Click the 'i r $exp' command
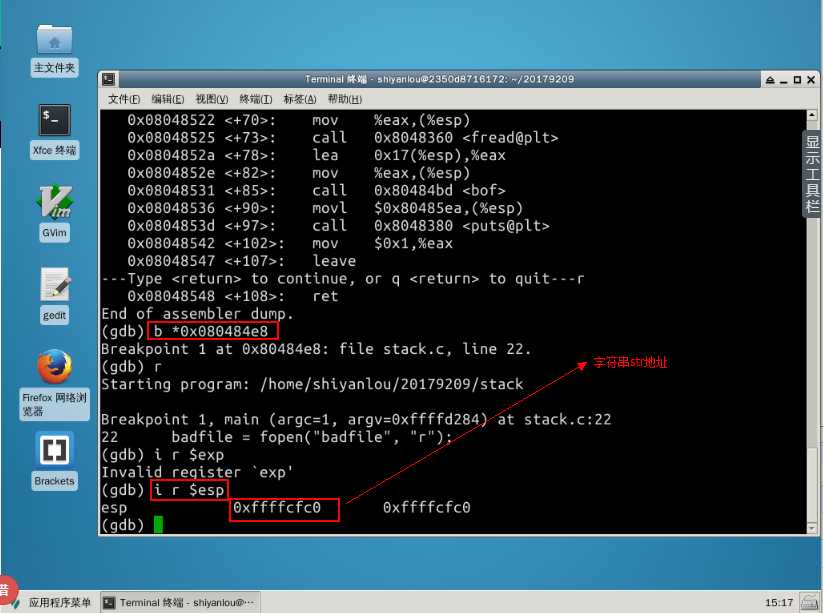This screenshot has height=613, width=823. click(x=189, y=455)
